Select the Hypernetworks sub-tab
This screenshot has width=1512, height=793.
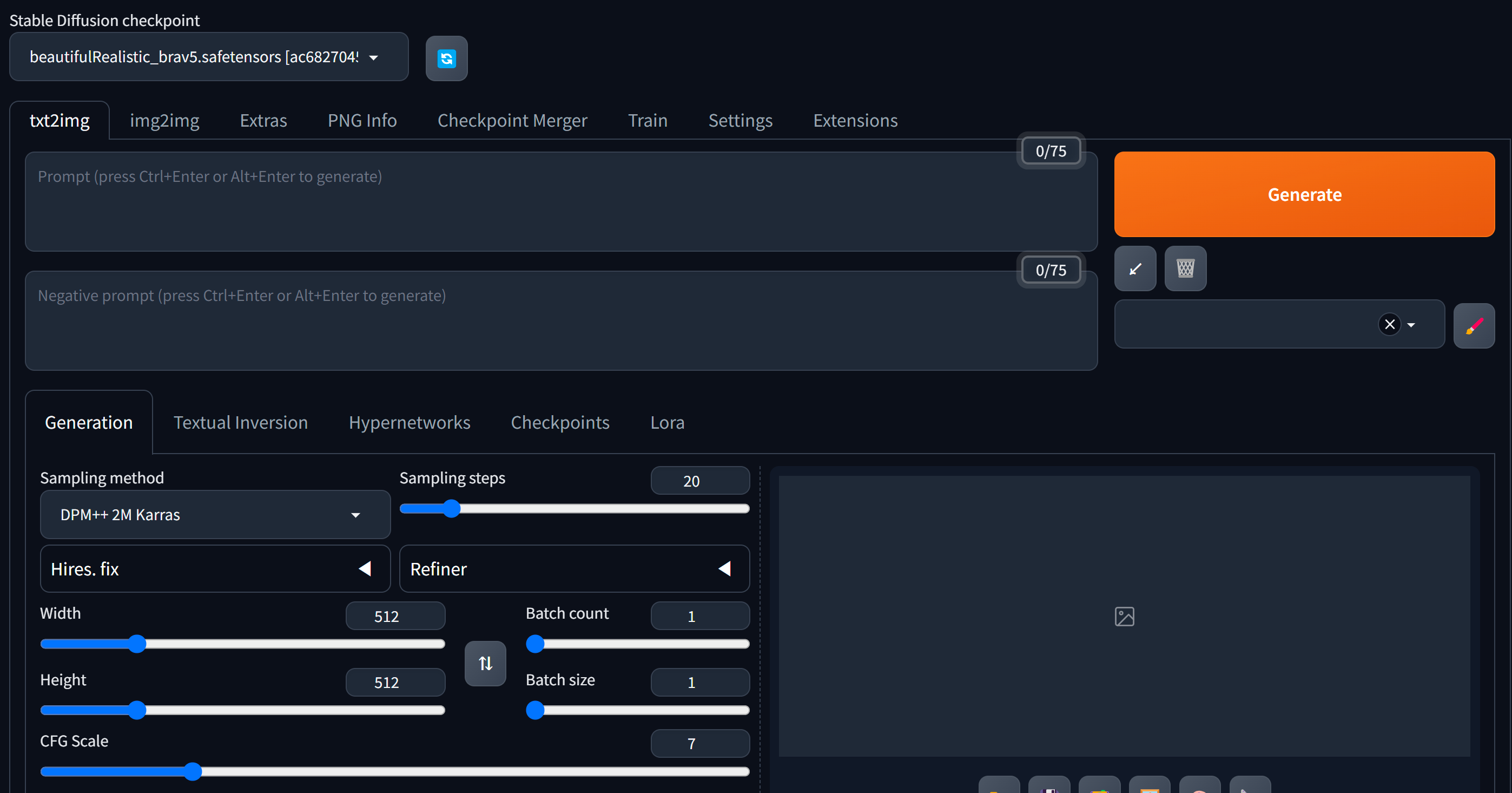pos(409,422)
